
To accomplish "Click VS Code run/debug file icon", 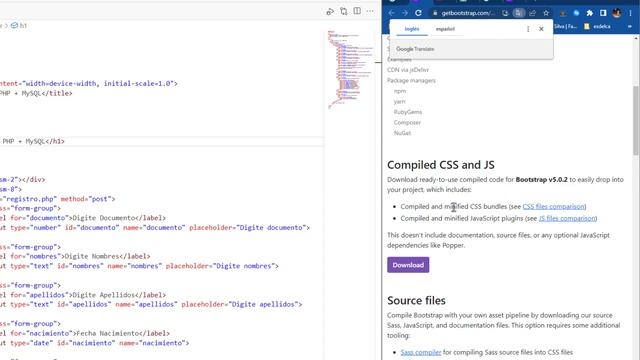I will tap(330, 12).
